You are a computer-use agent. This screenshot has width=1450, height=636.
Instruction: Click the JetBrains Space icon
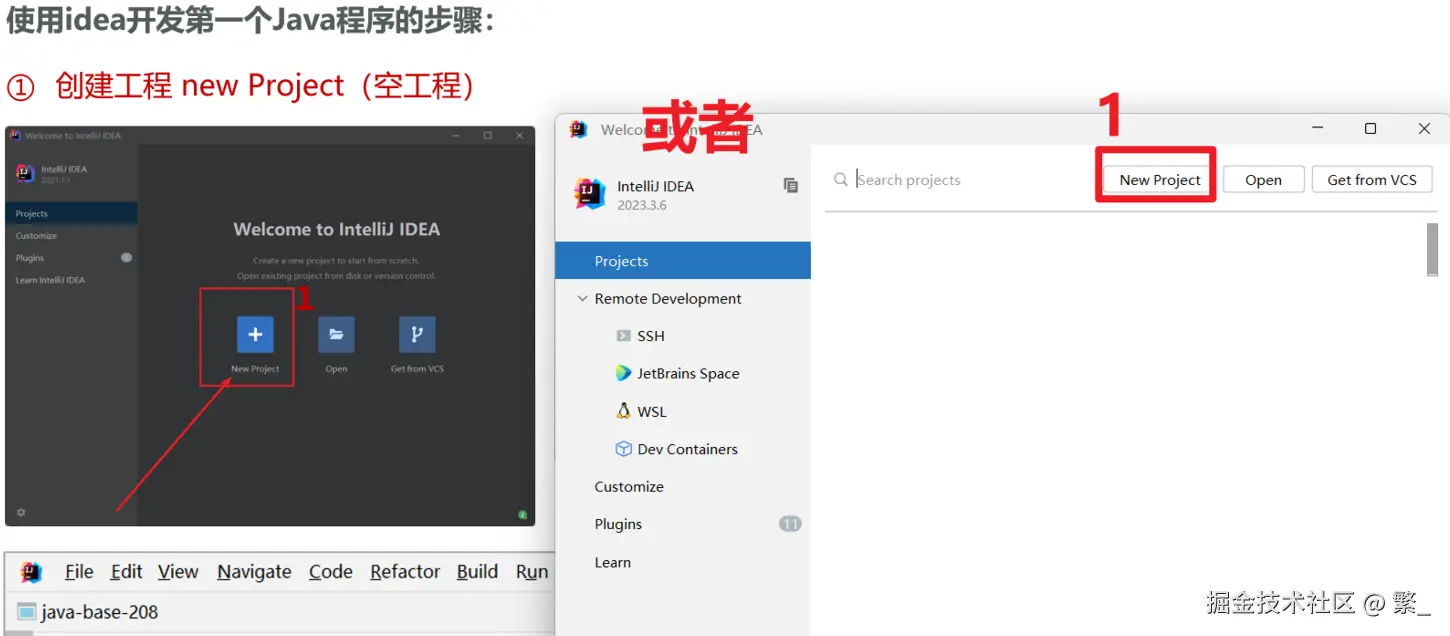coord(624,374)
